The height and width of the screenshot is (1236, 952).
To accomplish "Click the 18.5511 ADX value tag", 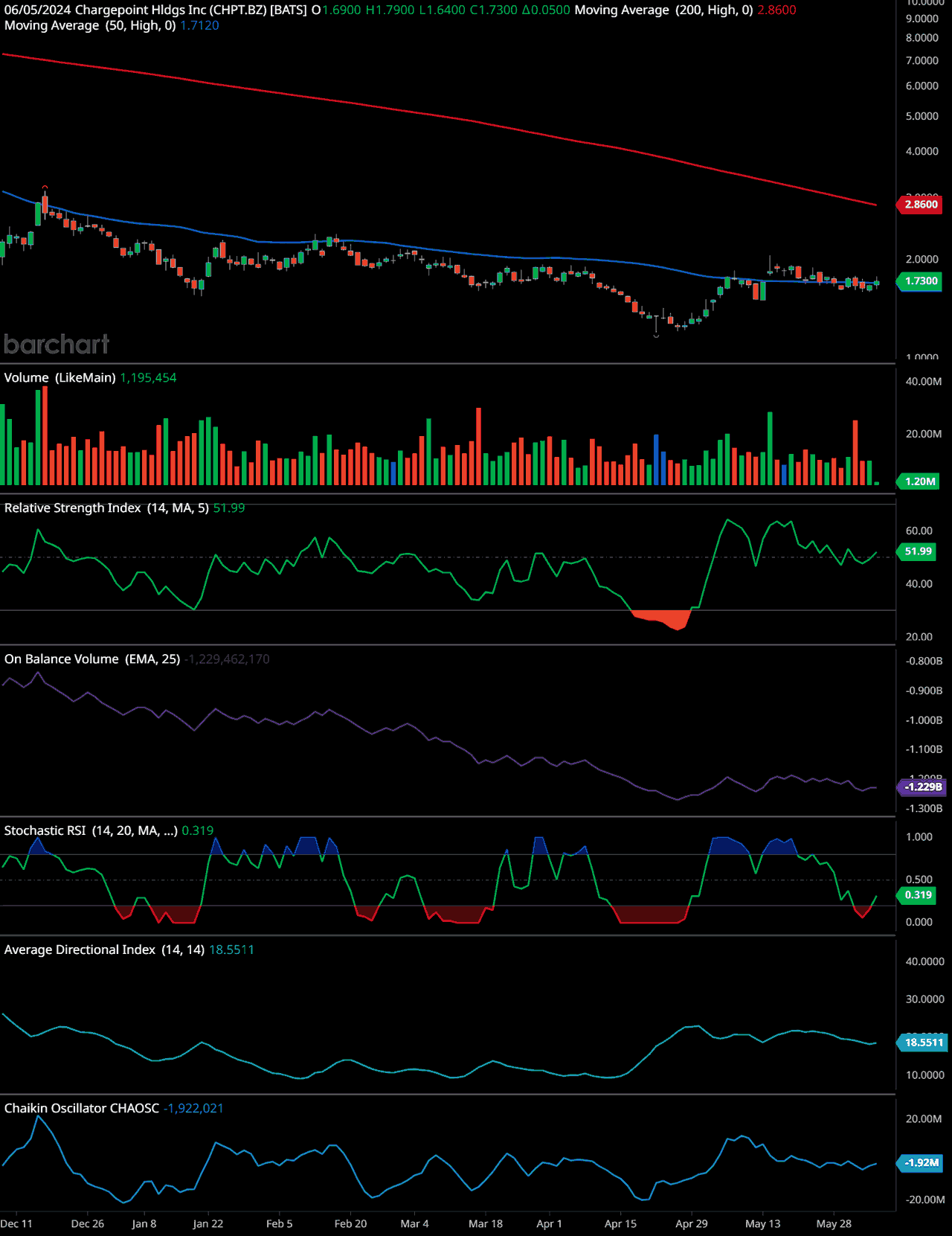I will [923, 1043].
